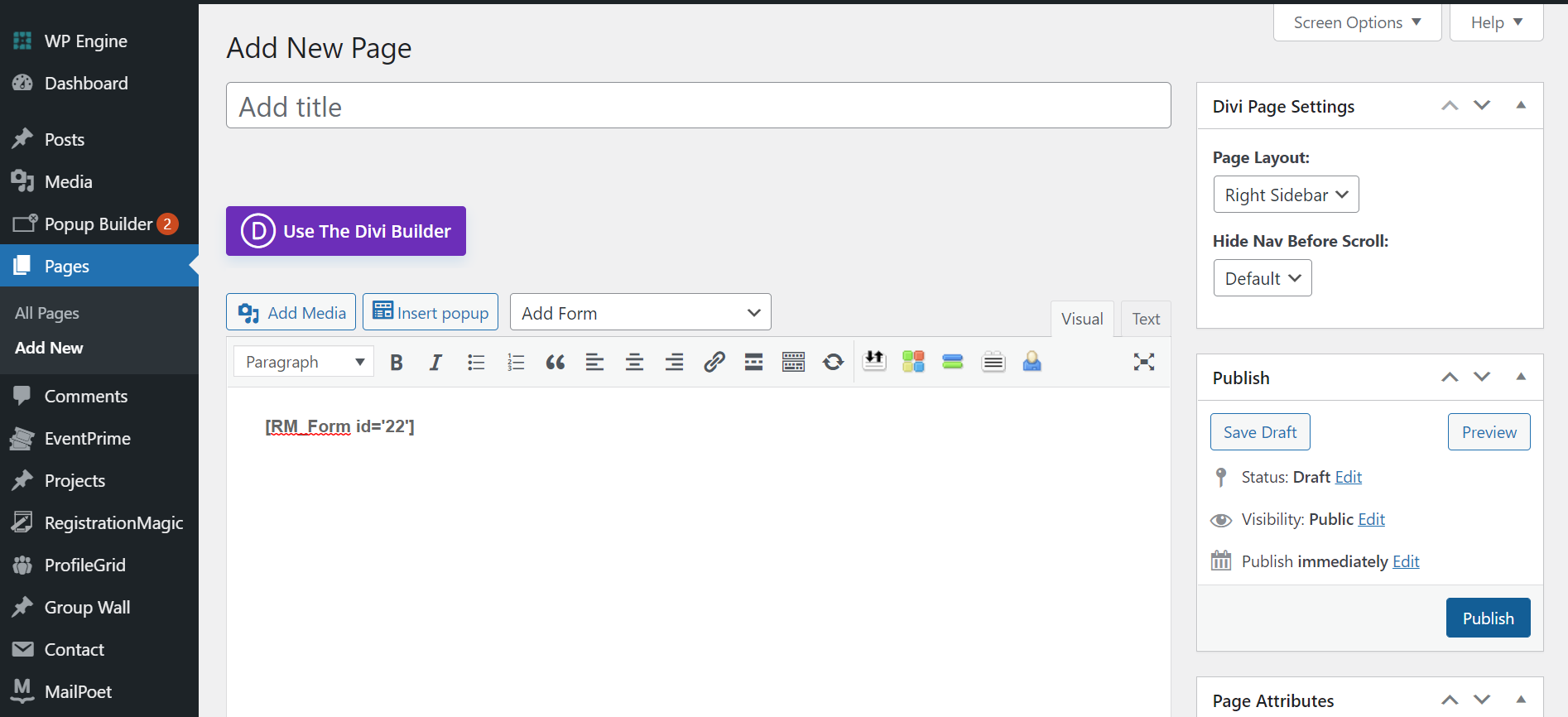Viewport: 1568px width, 717px height.
Task: Center align the text
Action: pyautogui.click(x=634, y=362)
